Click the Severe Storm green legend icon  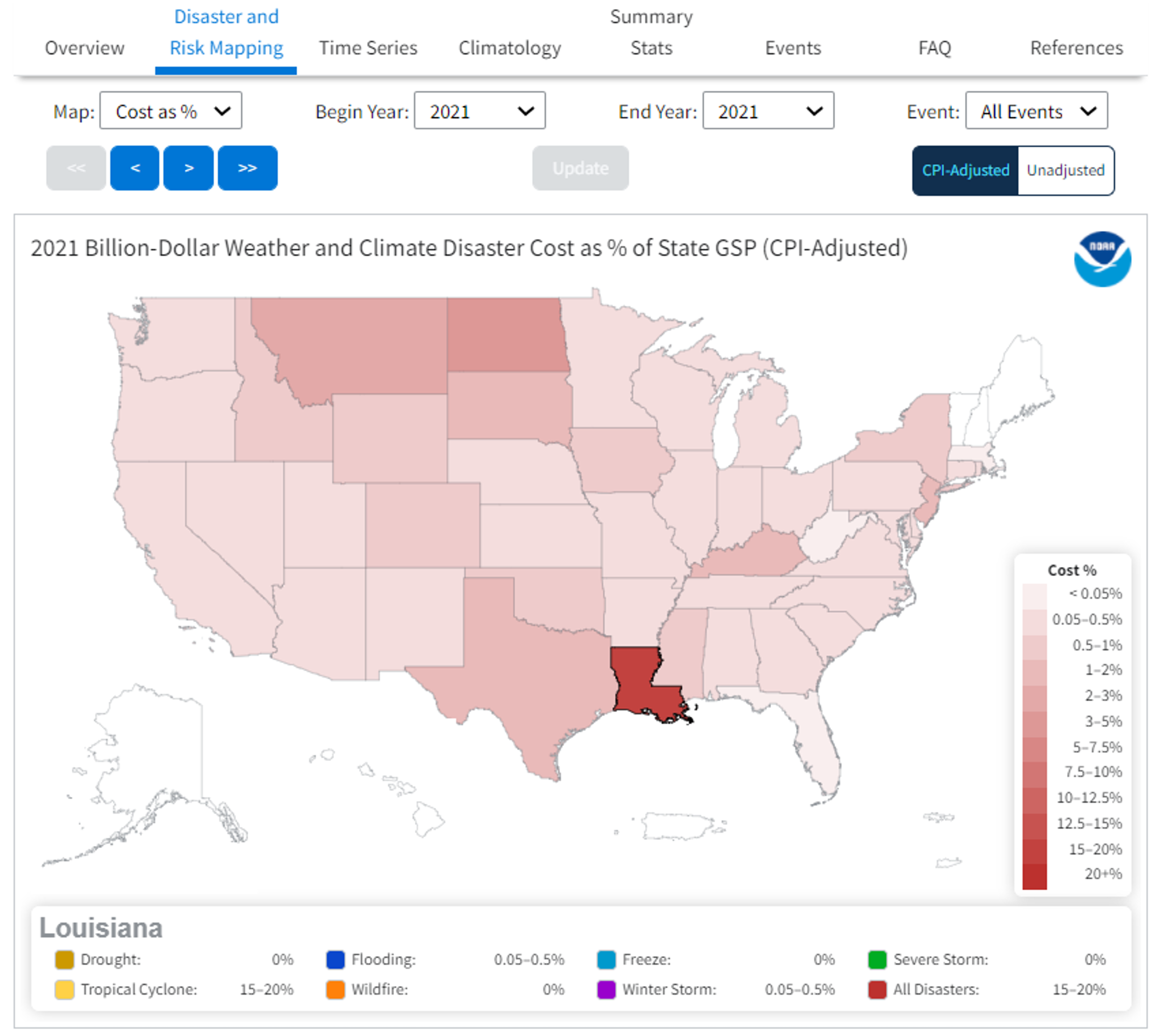point(877,960)
